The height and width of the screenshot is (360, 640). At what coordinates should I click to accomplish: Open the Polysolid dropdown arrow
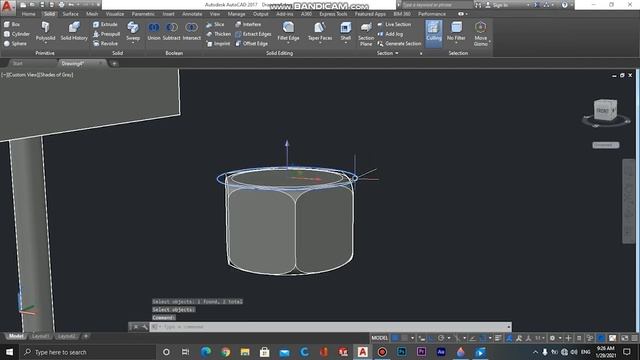[x=45, y=42]
